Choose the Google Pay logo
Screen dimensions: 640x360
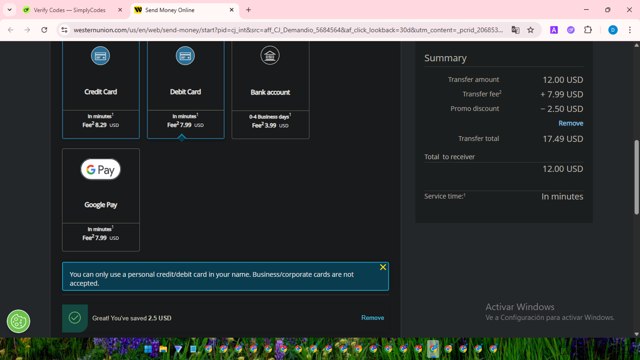[x=100, y=169]
